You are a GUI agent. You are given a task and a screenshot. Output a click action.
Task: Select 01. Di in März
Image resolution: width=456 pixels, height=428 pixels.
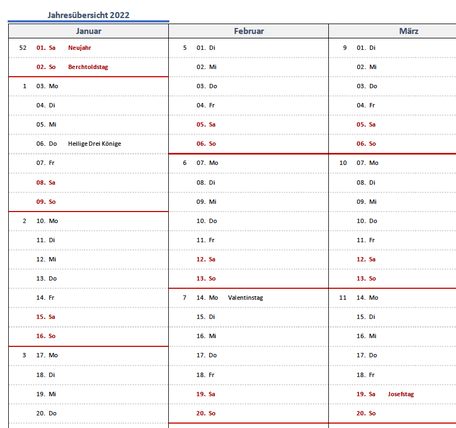(366, 48)
